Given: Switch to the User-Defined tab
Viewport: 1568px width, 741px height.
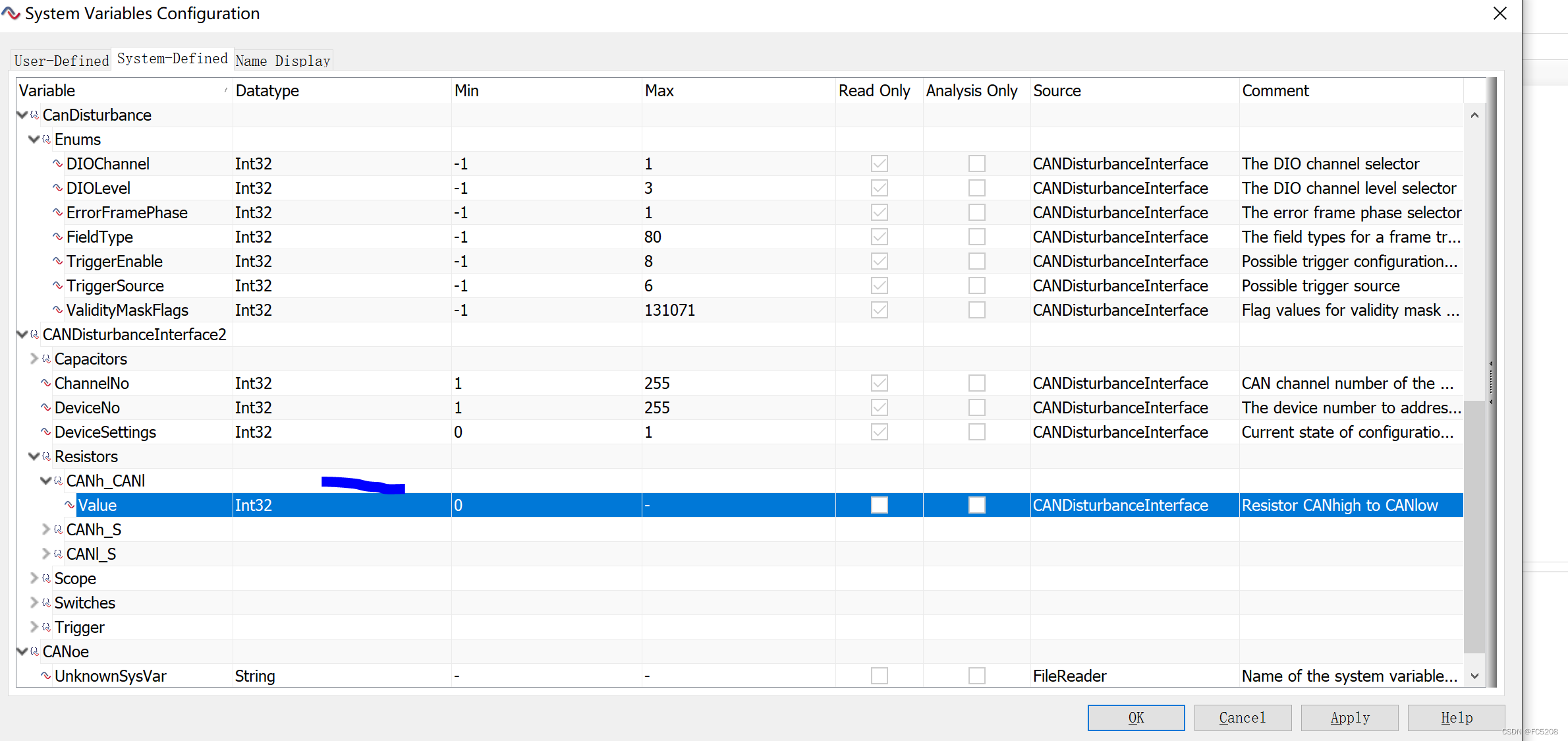Looking at the screenshot, I should click(61, 61).
